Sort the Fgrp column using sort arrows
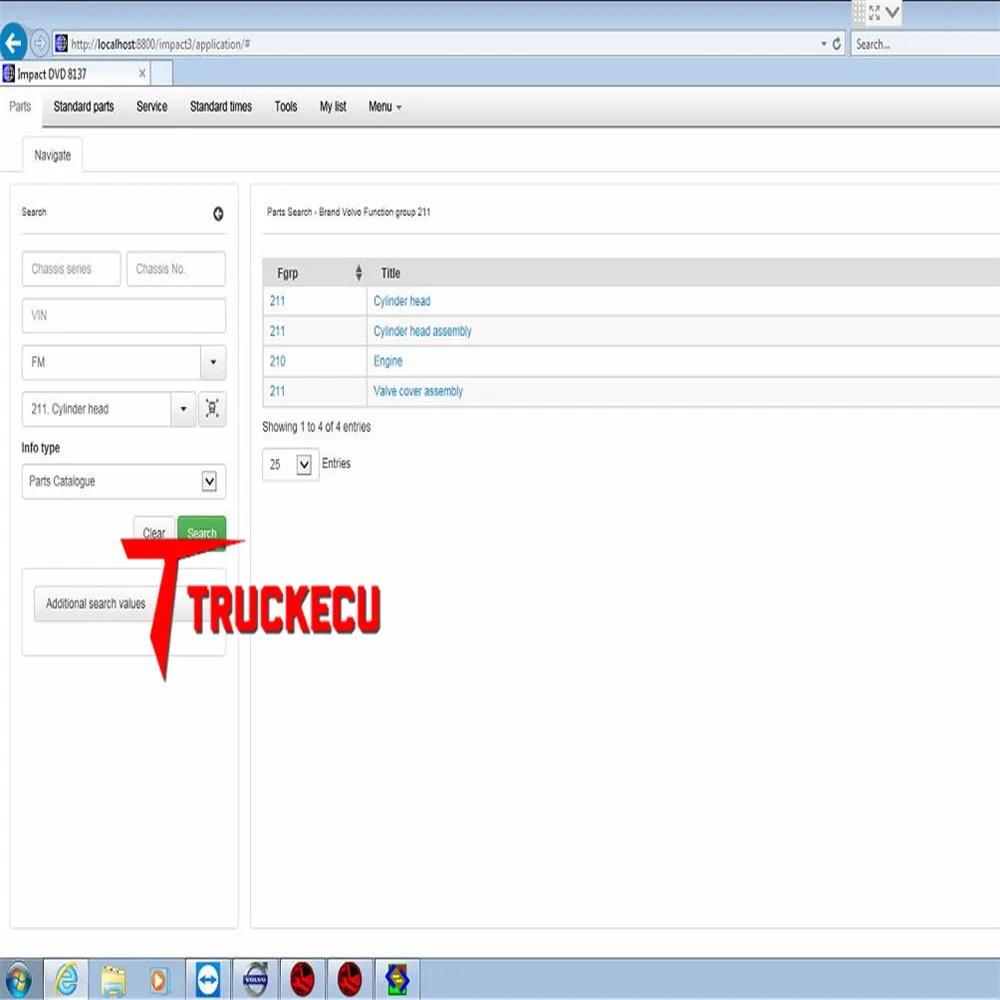1000x1000 pixels. coord(358,273)
